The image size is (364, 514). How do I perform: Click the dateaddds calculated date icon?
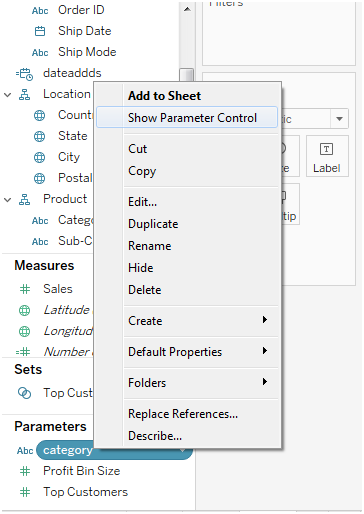click(x=25, y=74)
